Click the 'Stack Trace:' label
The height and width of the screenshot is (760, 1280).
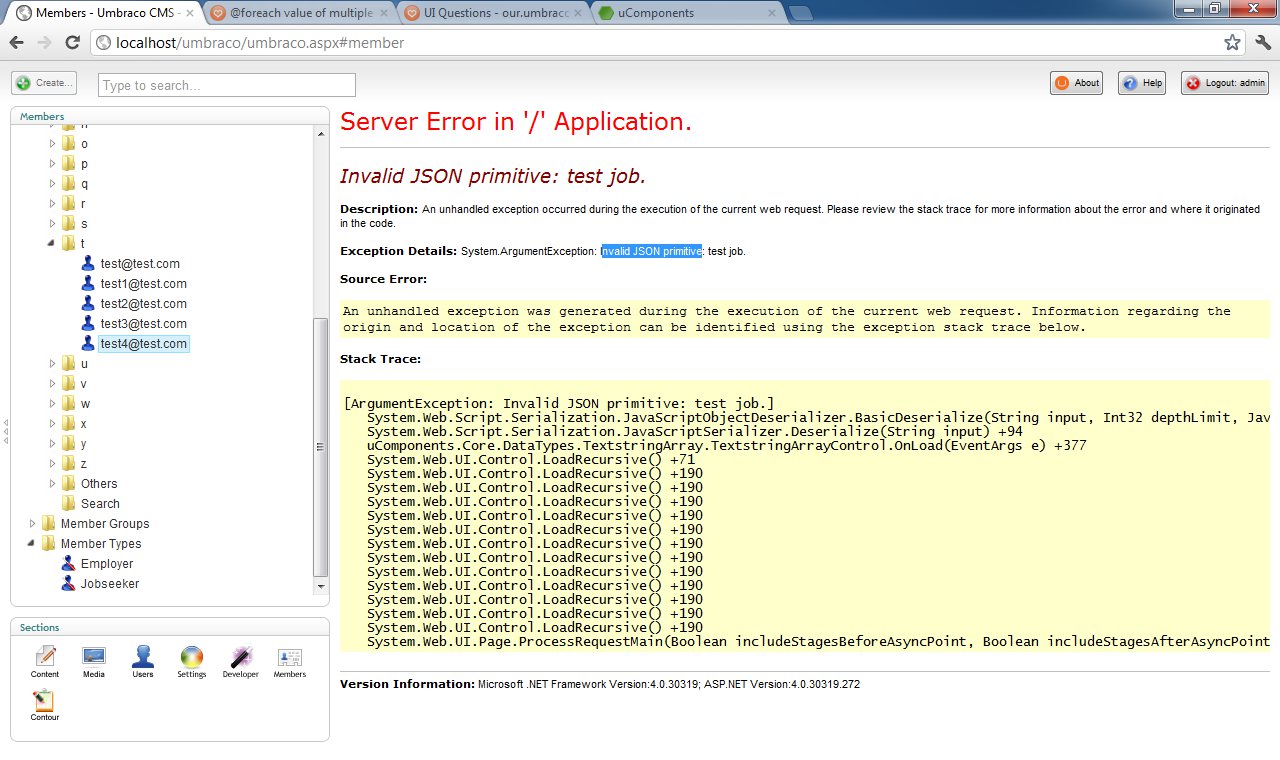point(380,359)
